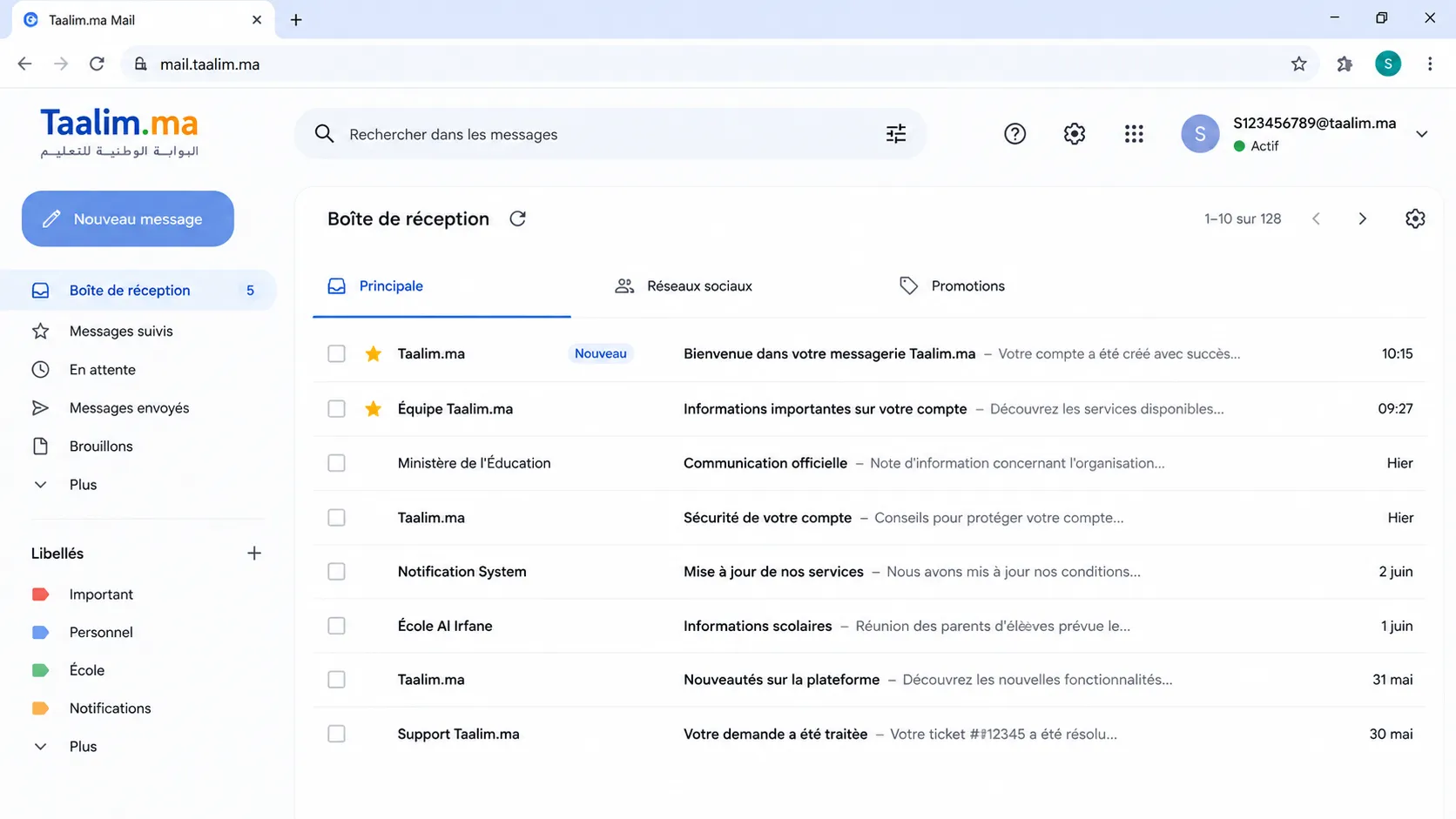Open the browser profile S icon
Screen dimensions: 1456x819
pos(1387,64)
